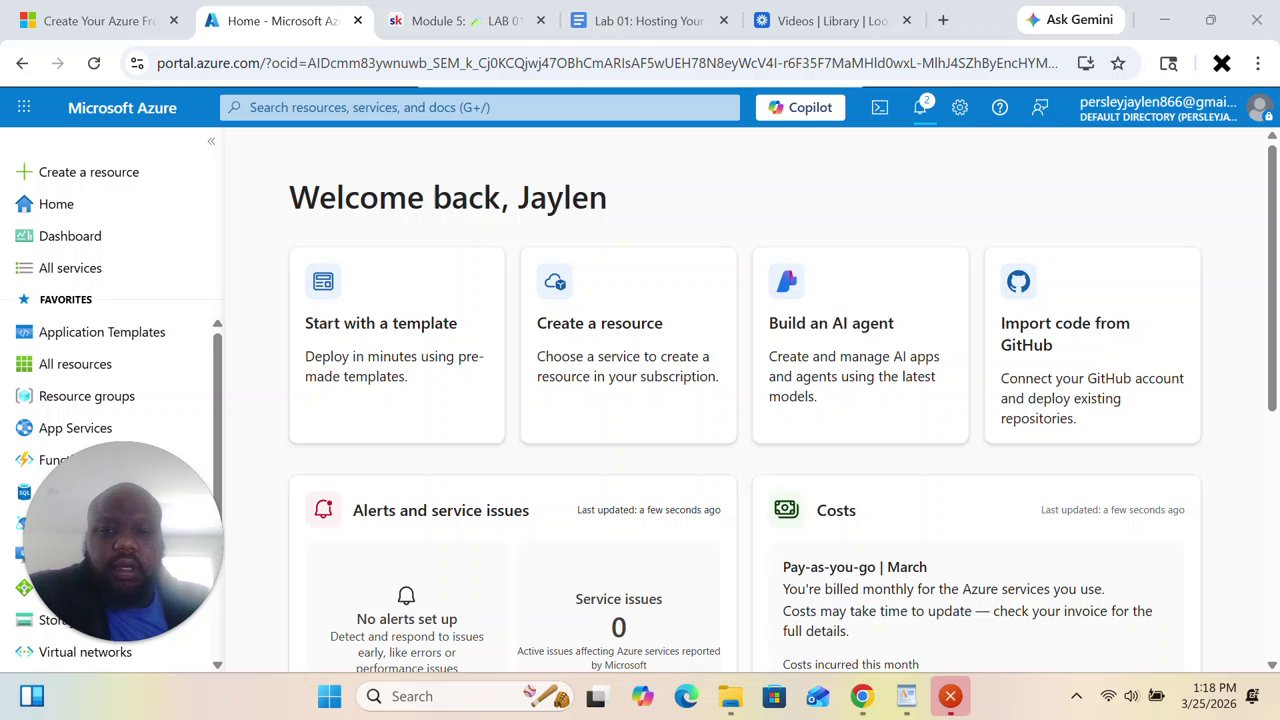This screenshot has width=1280, height=720.
Task: Click the Azure search box
Action: pos(480,107)
